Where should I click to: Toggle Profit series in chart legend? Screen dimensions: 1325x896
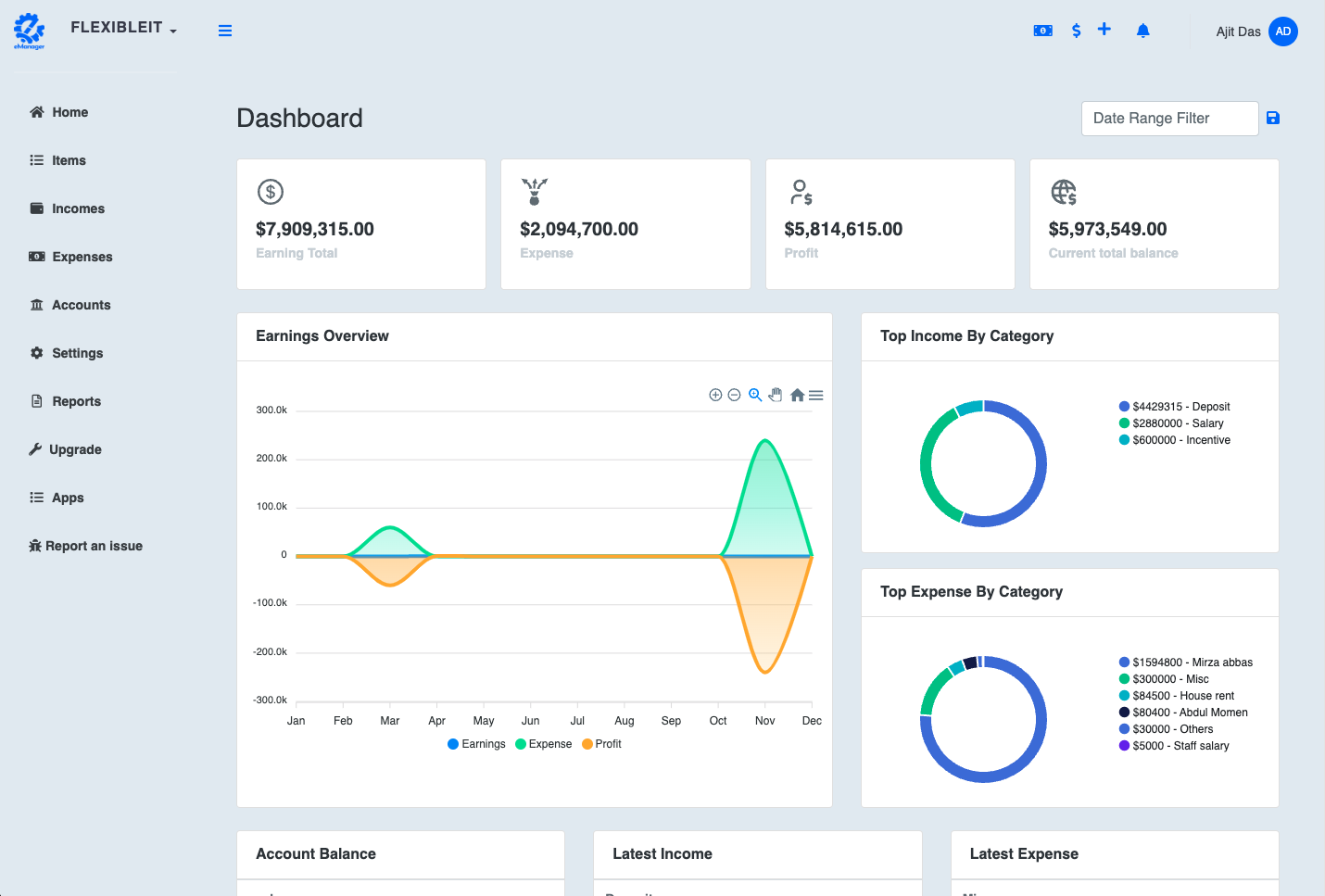click(x=602, y=744)
